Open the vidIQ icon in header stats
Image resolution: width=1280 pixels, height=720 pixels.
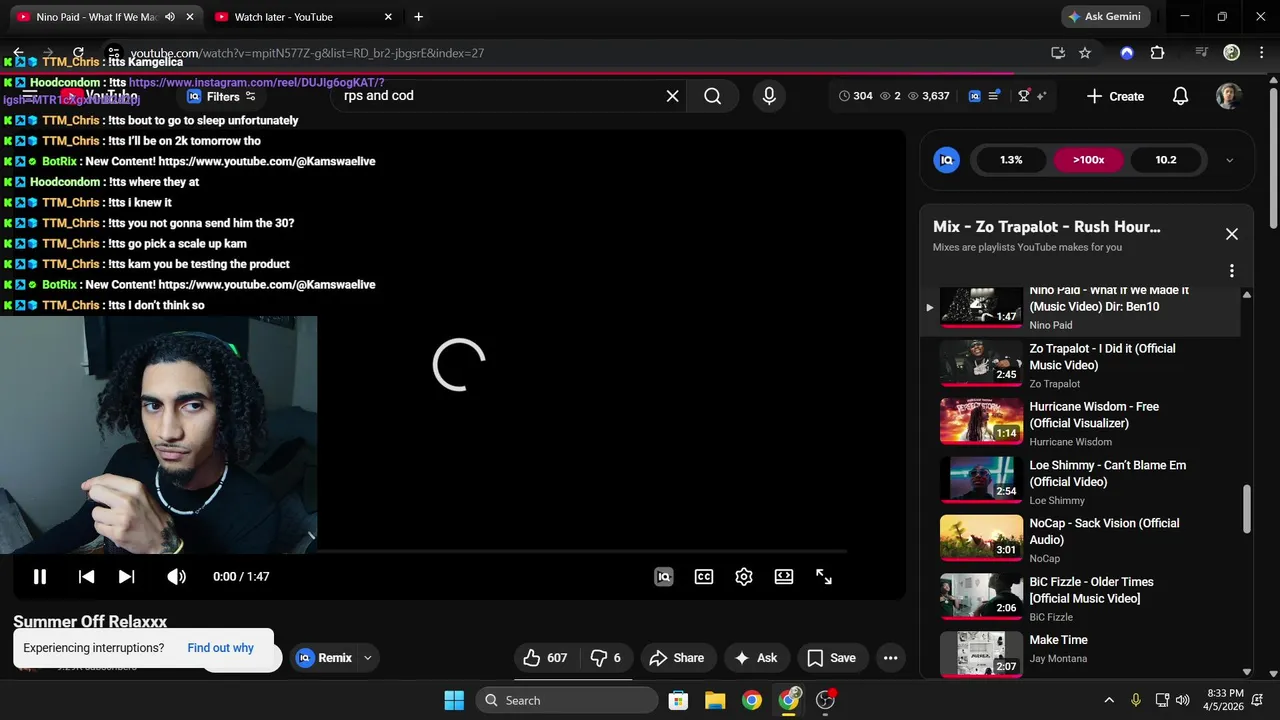point(975,96)
